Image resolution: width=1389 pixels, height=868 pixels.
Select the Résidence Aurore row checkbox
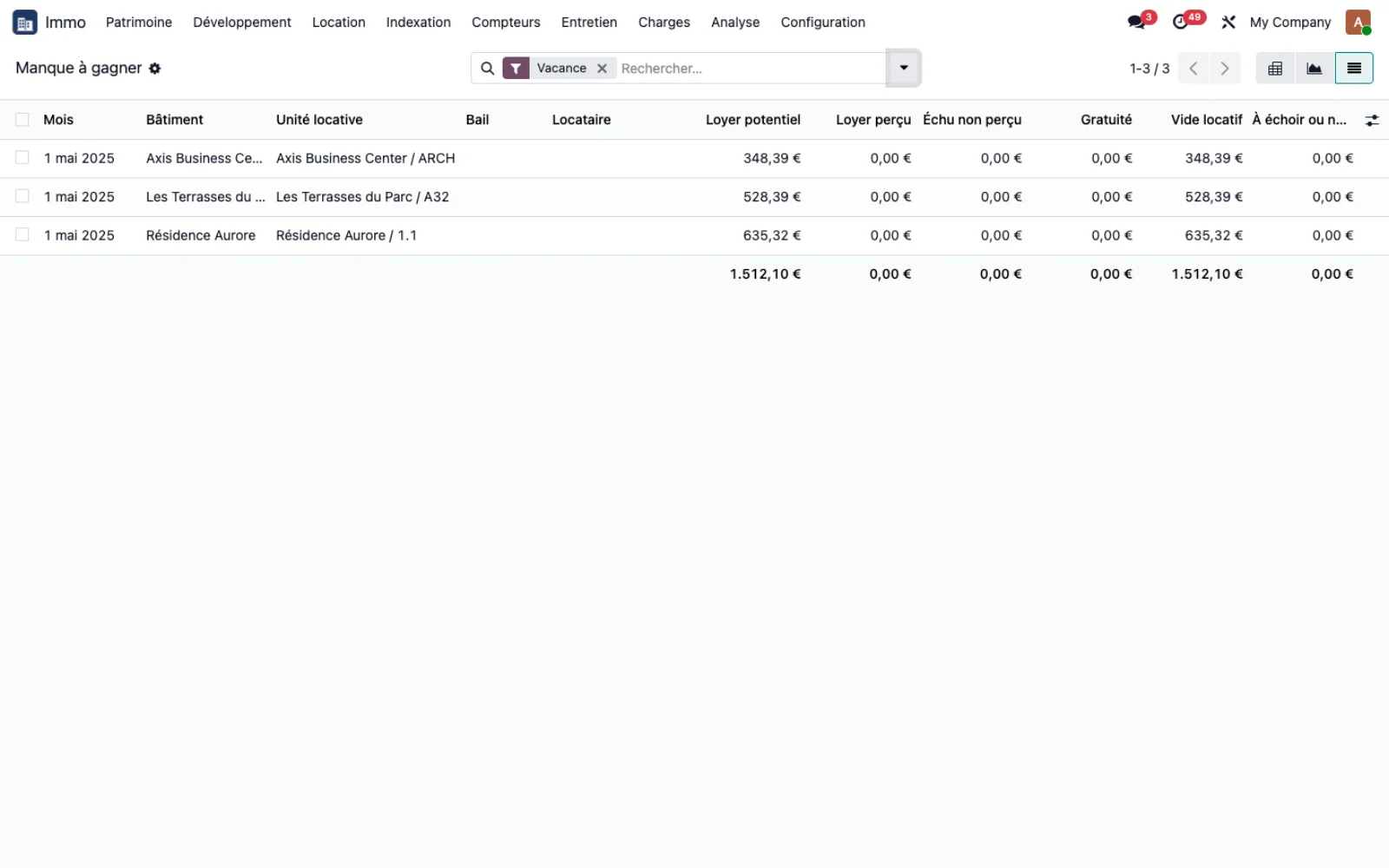tap(23, 235)
